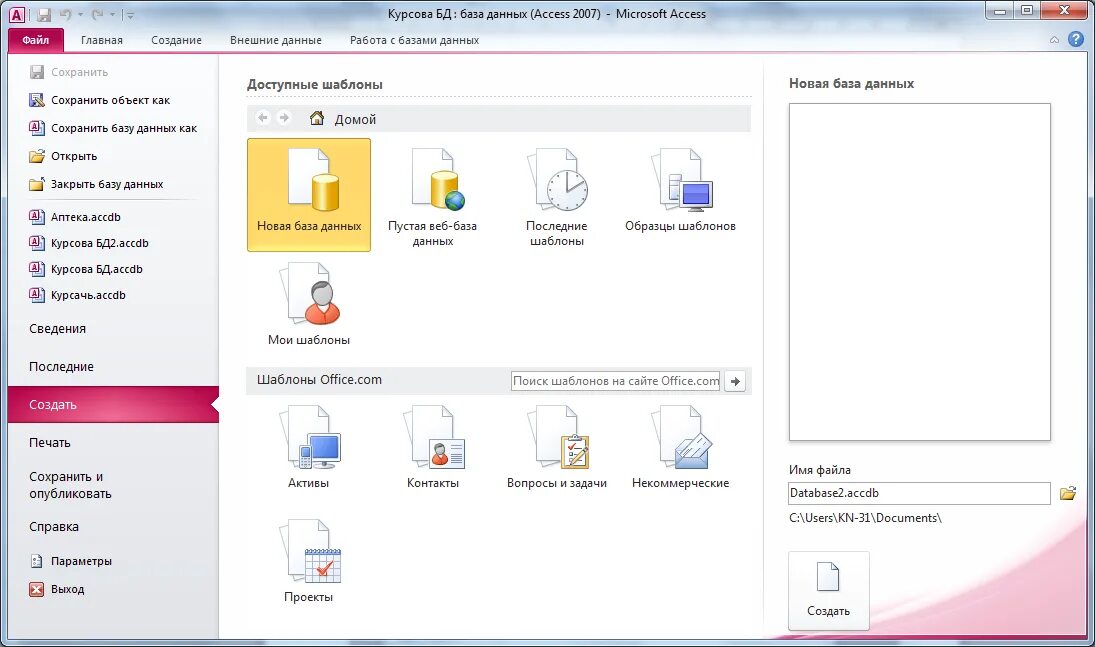
Task: Select the Проекты template
Action: point(309,561)
